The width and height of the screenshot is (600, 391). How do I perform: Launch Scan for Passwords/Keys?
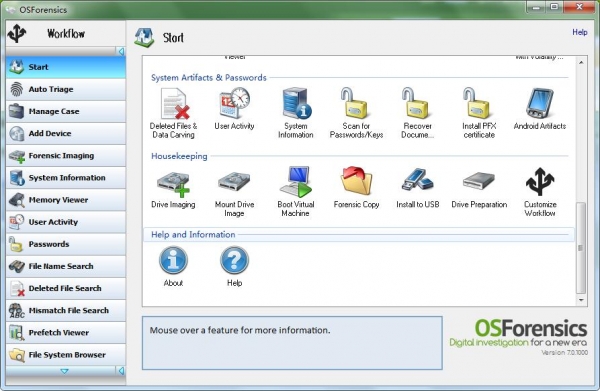[356, 113]
